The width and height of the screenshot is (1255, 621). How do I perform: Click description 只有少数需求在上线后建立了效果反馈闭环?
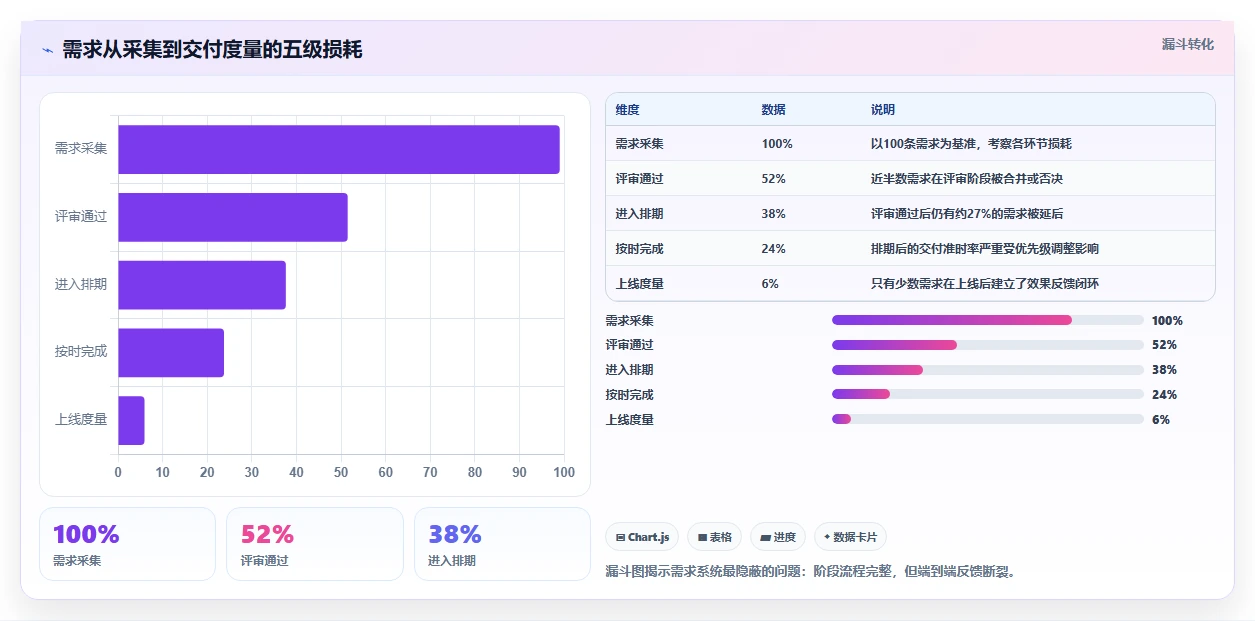pyautogui.click(x=985, y=284)
